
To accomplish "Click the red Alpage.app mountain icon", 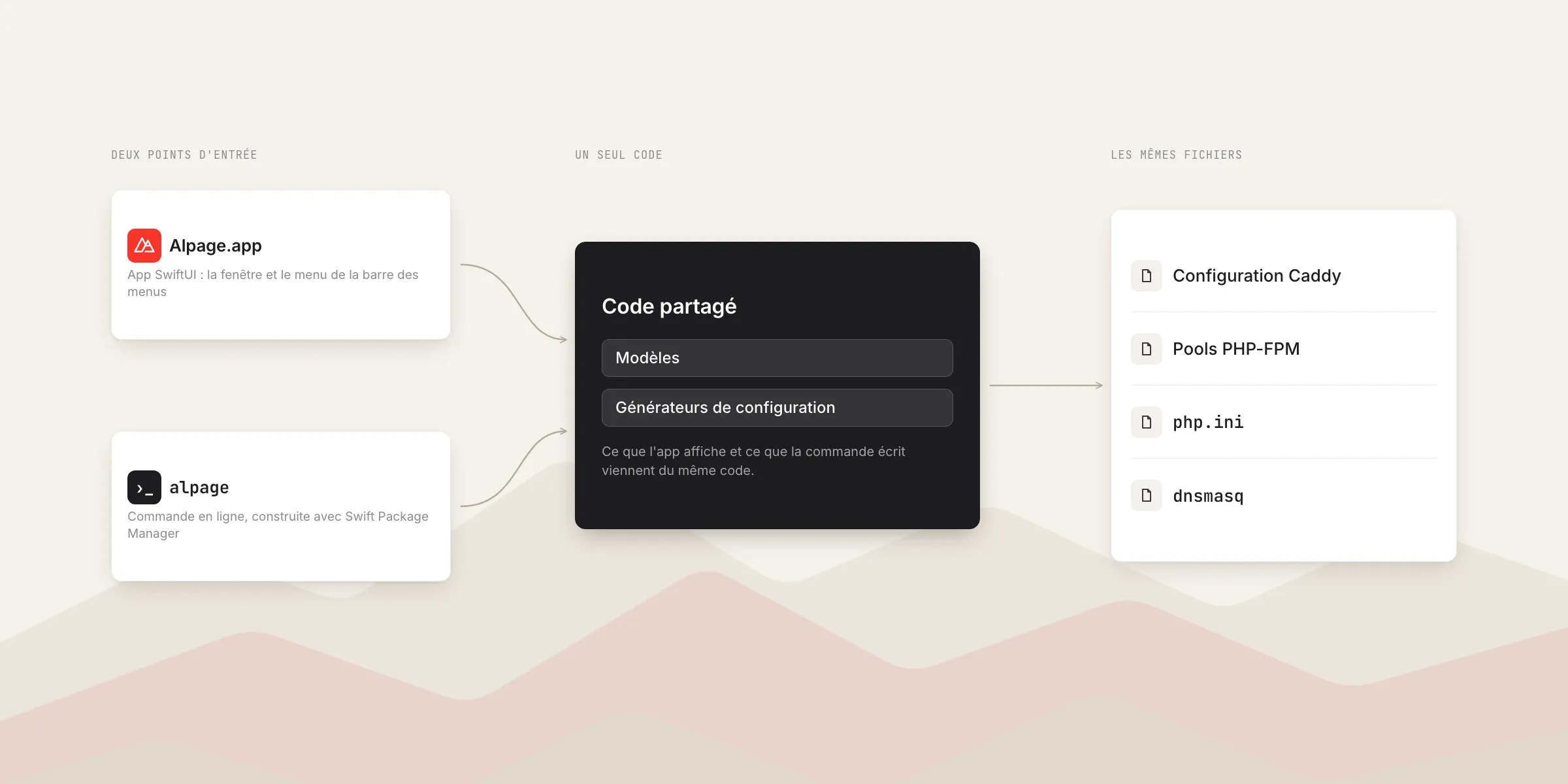I will pos(144,246).
